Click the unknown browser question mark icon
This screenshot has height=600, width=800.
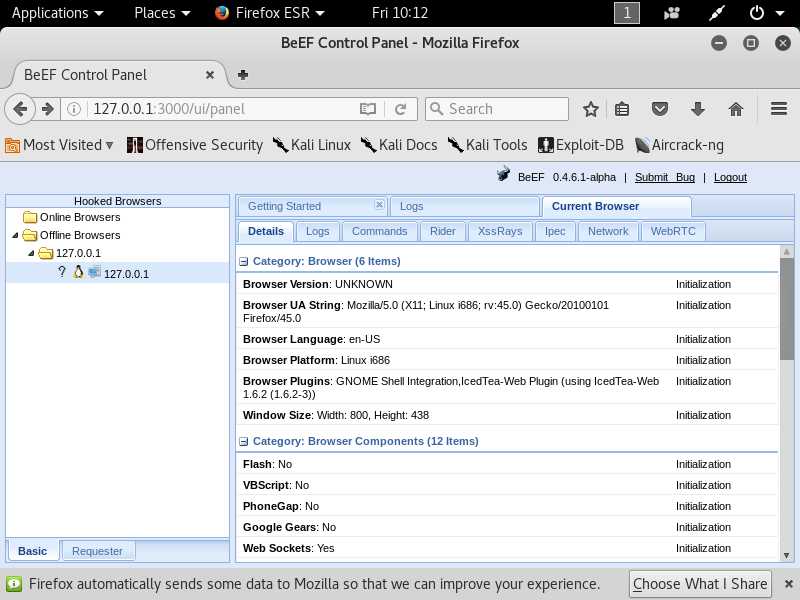tap(62, 272)
